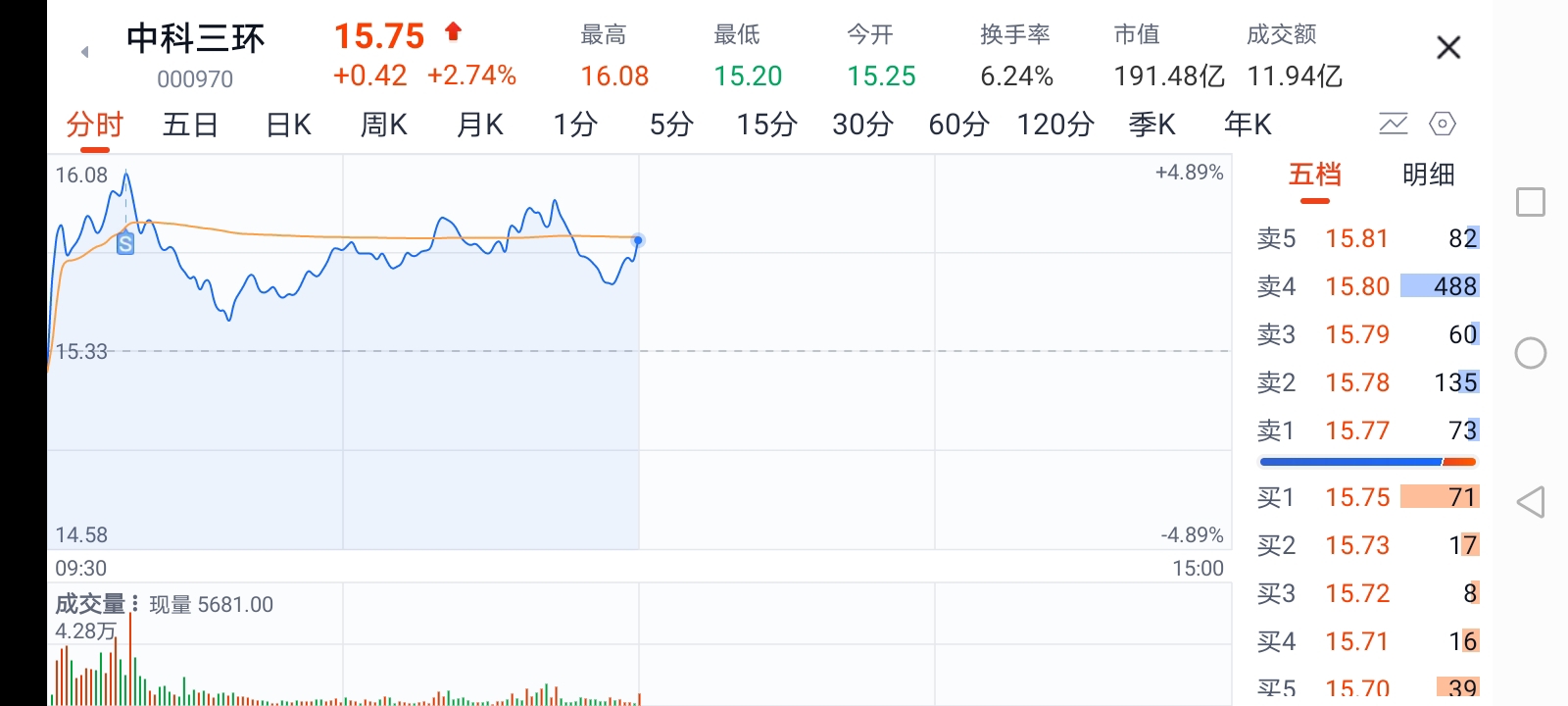Tap the Android recent apps square
Image resolution: width=1568 pixels, height=706 pixels.
point(1531,202)
